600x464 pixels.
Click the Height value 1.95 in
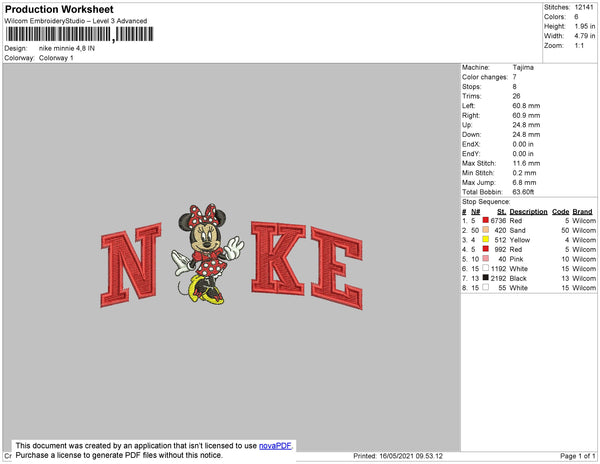[x=585, y=26]
